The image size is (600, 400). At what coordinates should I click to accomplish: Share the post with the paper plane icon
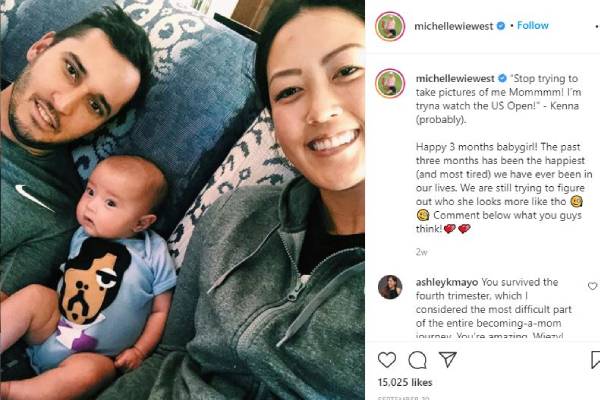(448, 359)
